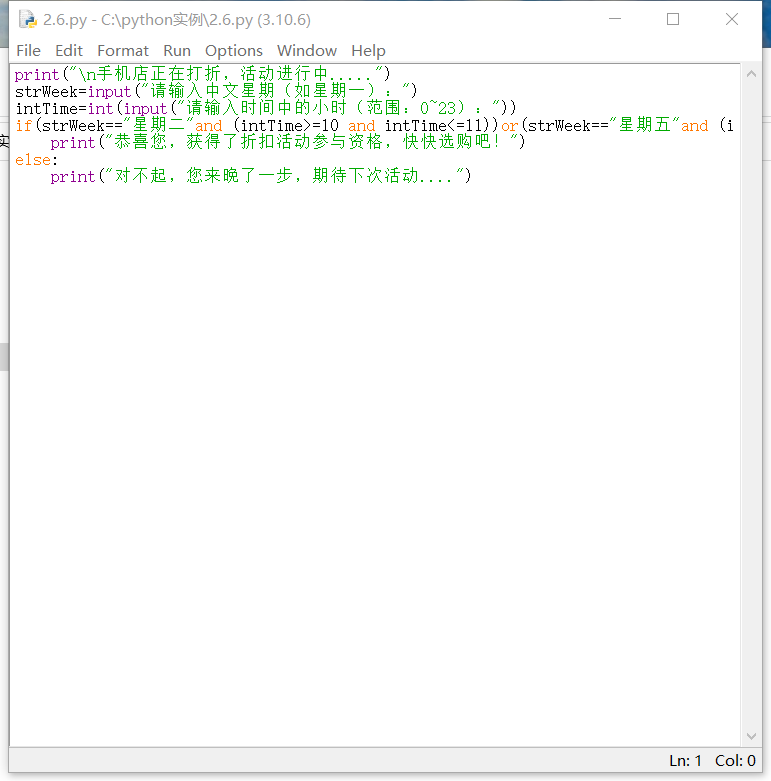The height and width of the screenshot is (781, 771).
Task: Minimize the 2.6.py editor window
Action: click(615, 19)
